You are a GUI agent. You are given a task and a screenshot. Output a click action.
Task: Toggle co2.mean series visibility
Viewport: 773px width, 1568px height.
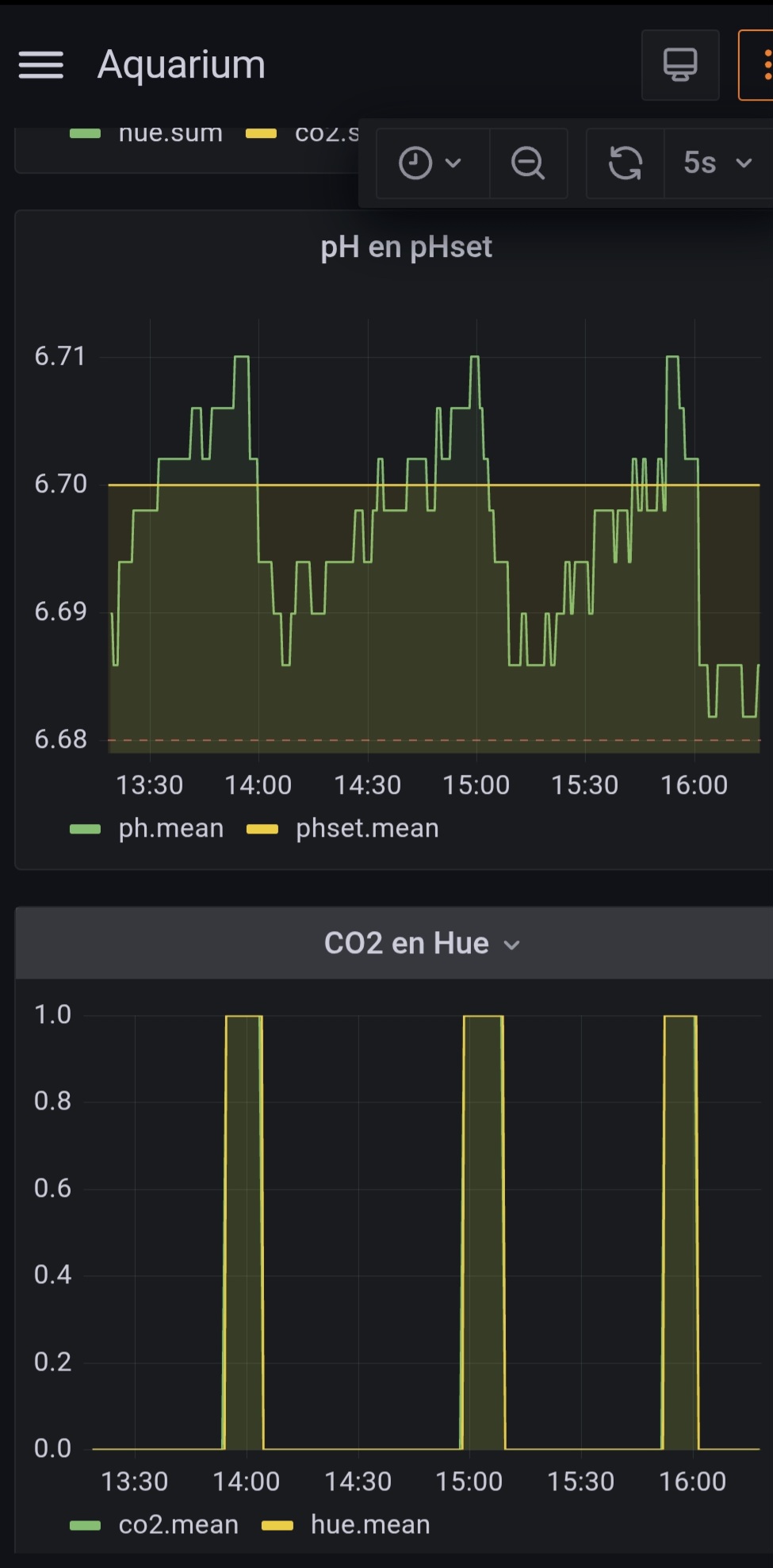point(178,1524)
